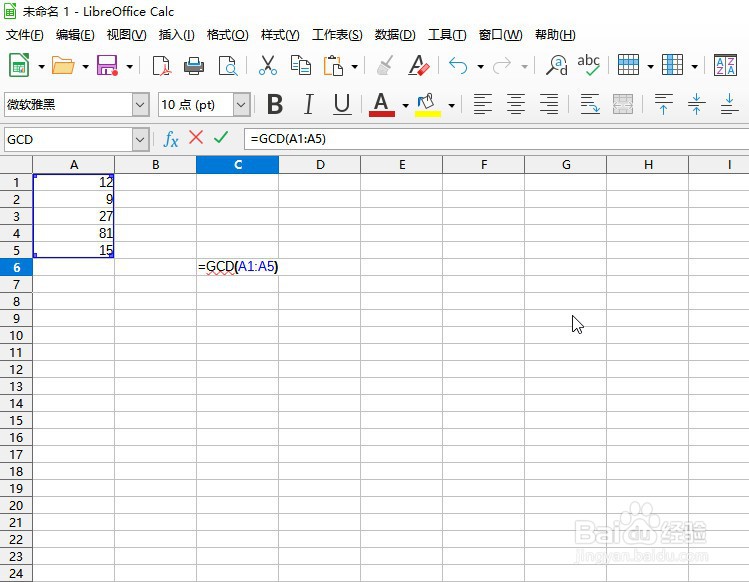Click the Name Box field showing GCD
749x582 pixels.
pyautogui.click(x=68, y=140)
